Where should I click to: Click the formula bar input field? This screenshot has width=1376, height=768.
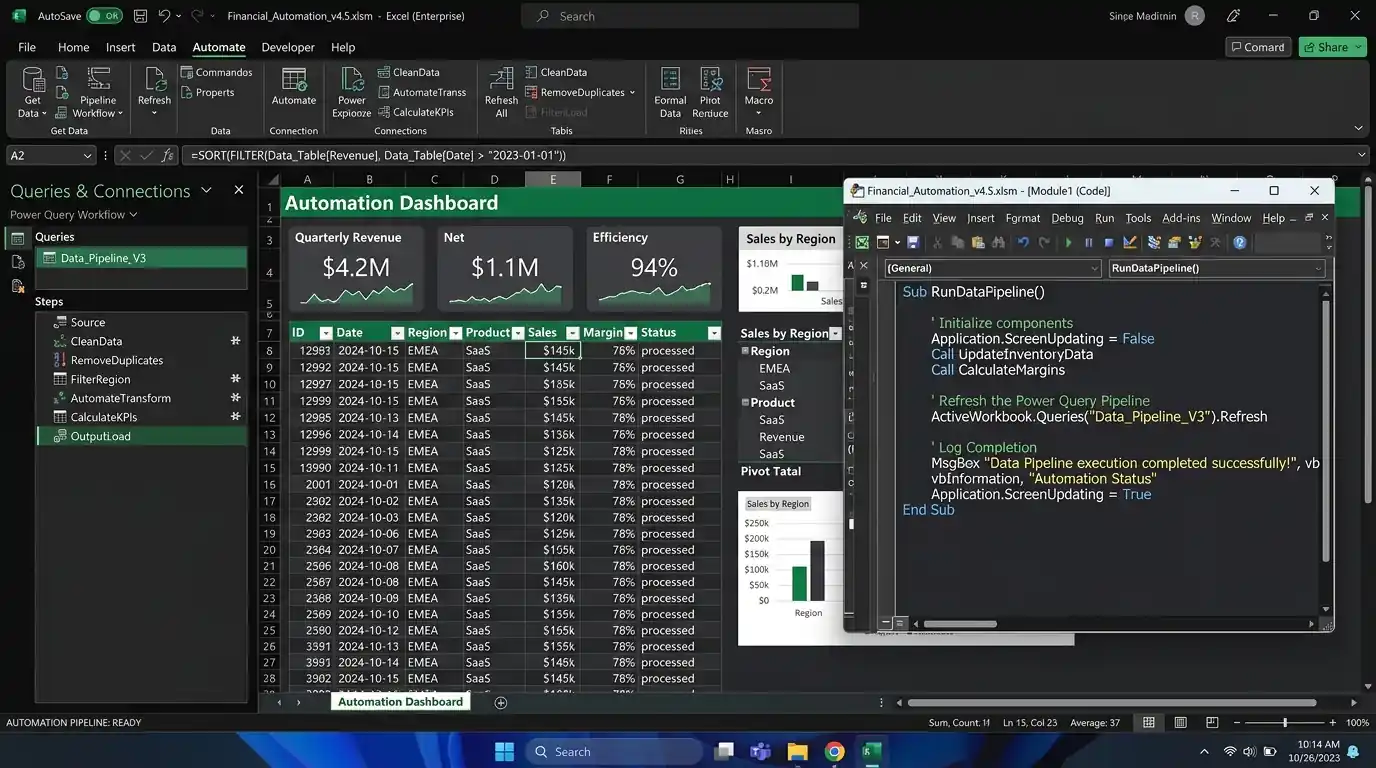tap(768, 155)
